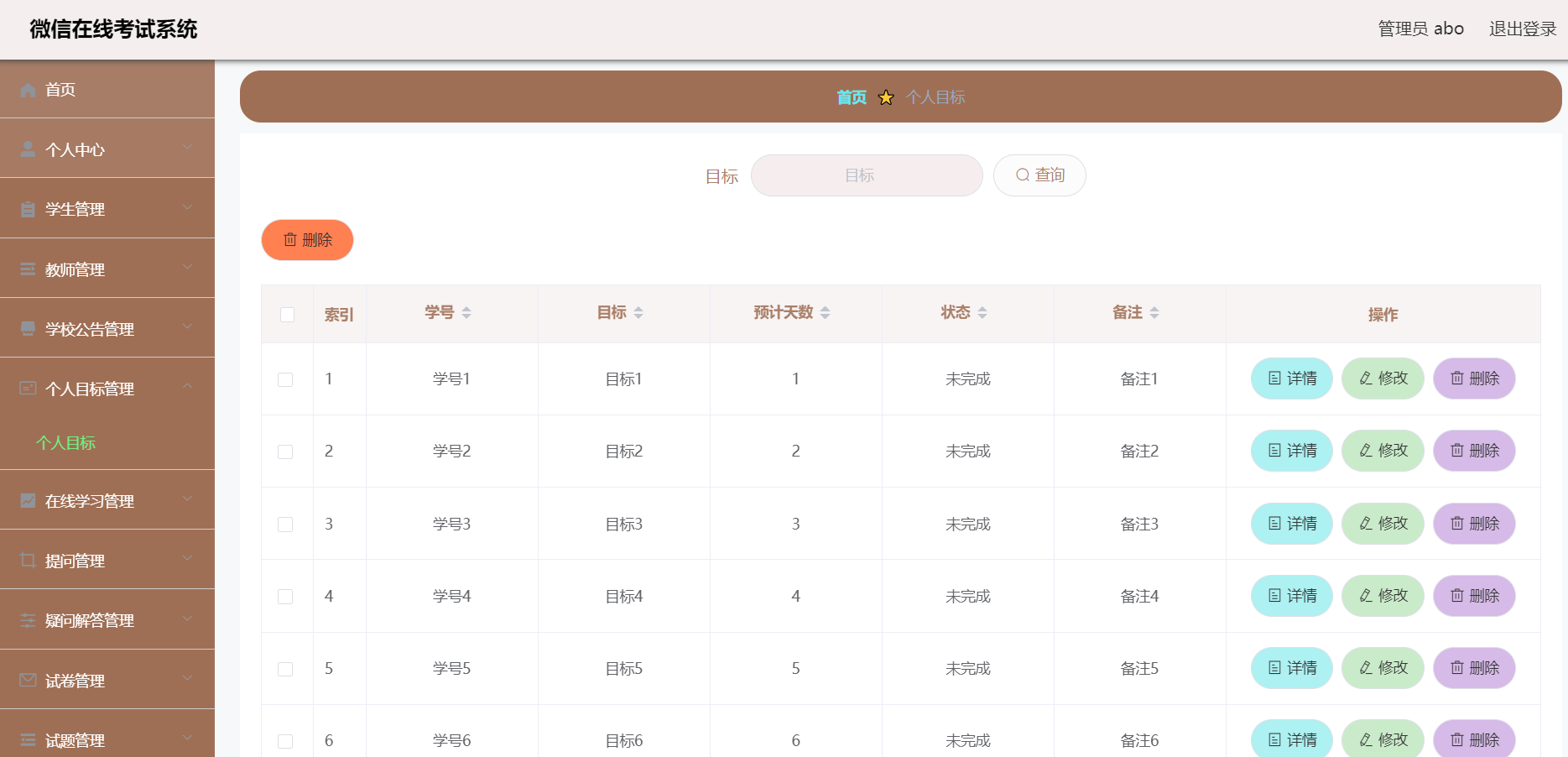Screen dimensions: 1568x757
Task: Open details for row 学号6
Action: tap(1292, 740)
